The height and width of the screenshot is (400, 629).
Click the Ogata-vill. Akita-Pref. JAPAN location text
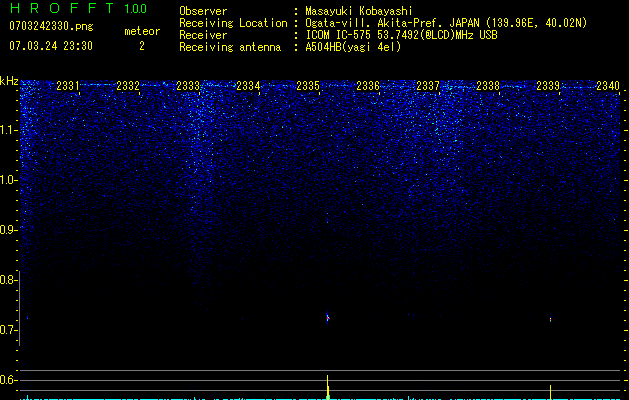[x=446, y=23]
